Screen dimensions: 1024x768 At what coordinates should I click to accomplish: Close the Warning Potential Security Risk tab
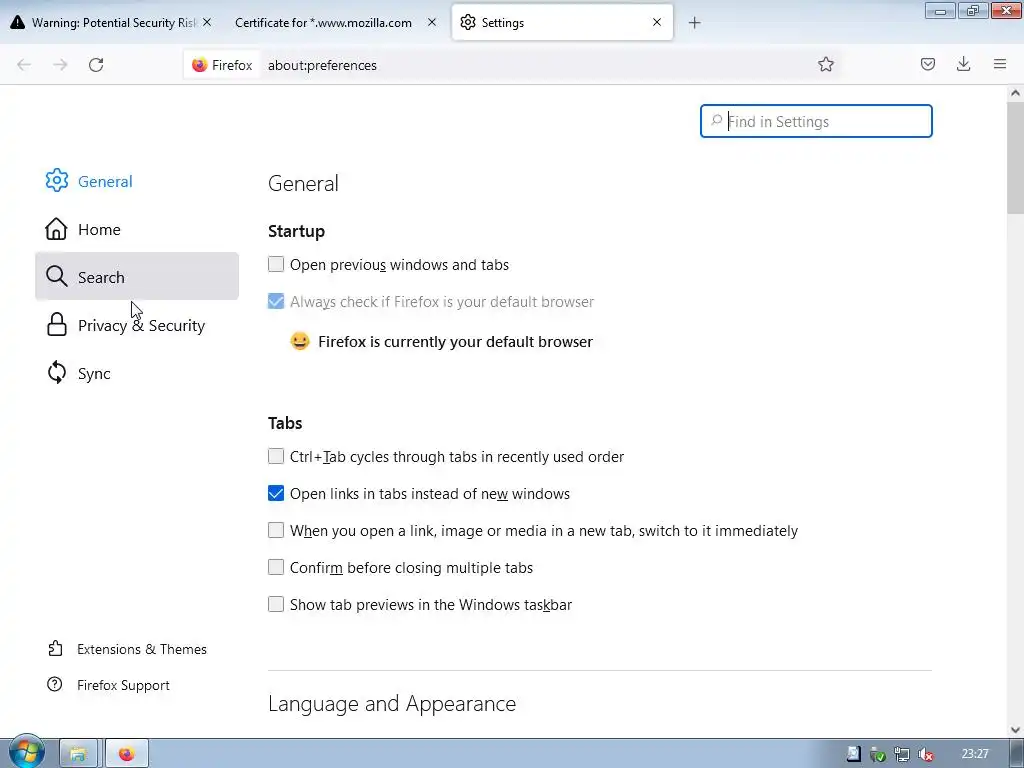[x=207, y=22]
